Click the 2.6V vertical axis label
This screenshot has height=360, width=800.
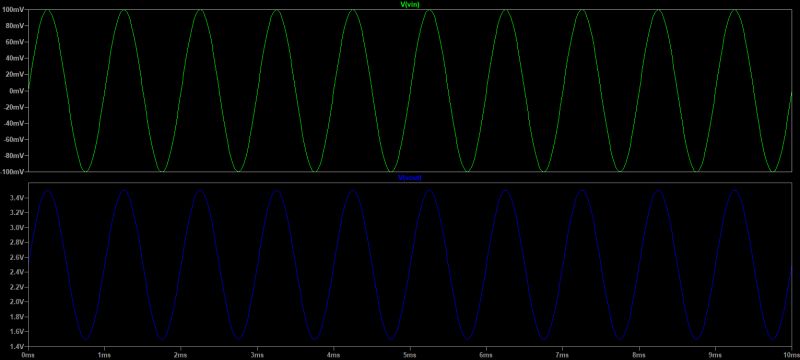pyautogui.click(x=17, y=258)
